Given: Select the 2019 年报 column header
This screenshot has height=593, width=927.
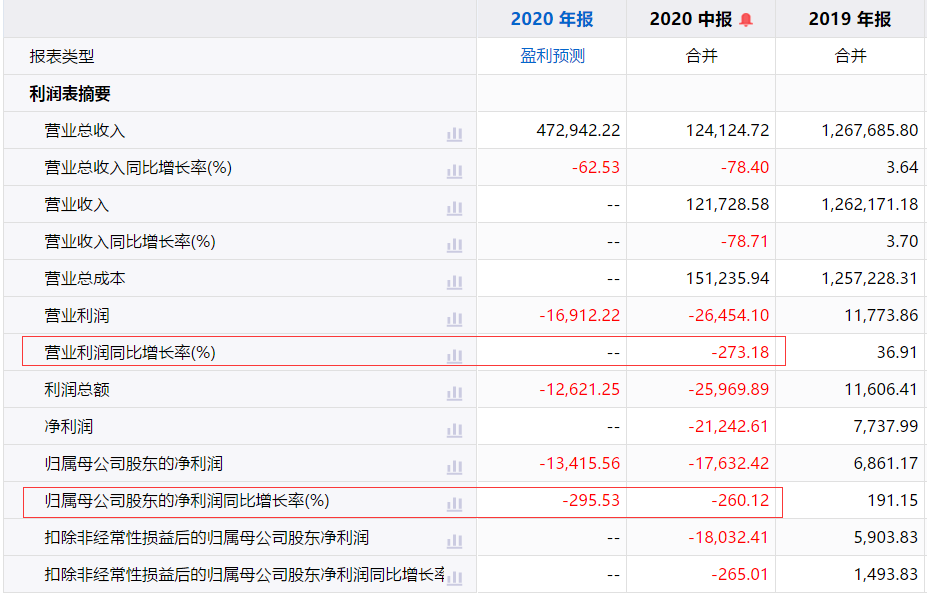Looking at the screenshot, I should point(850,19).
